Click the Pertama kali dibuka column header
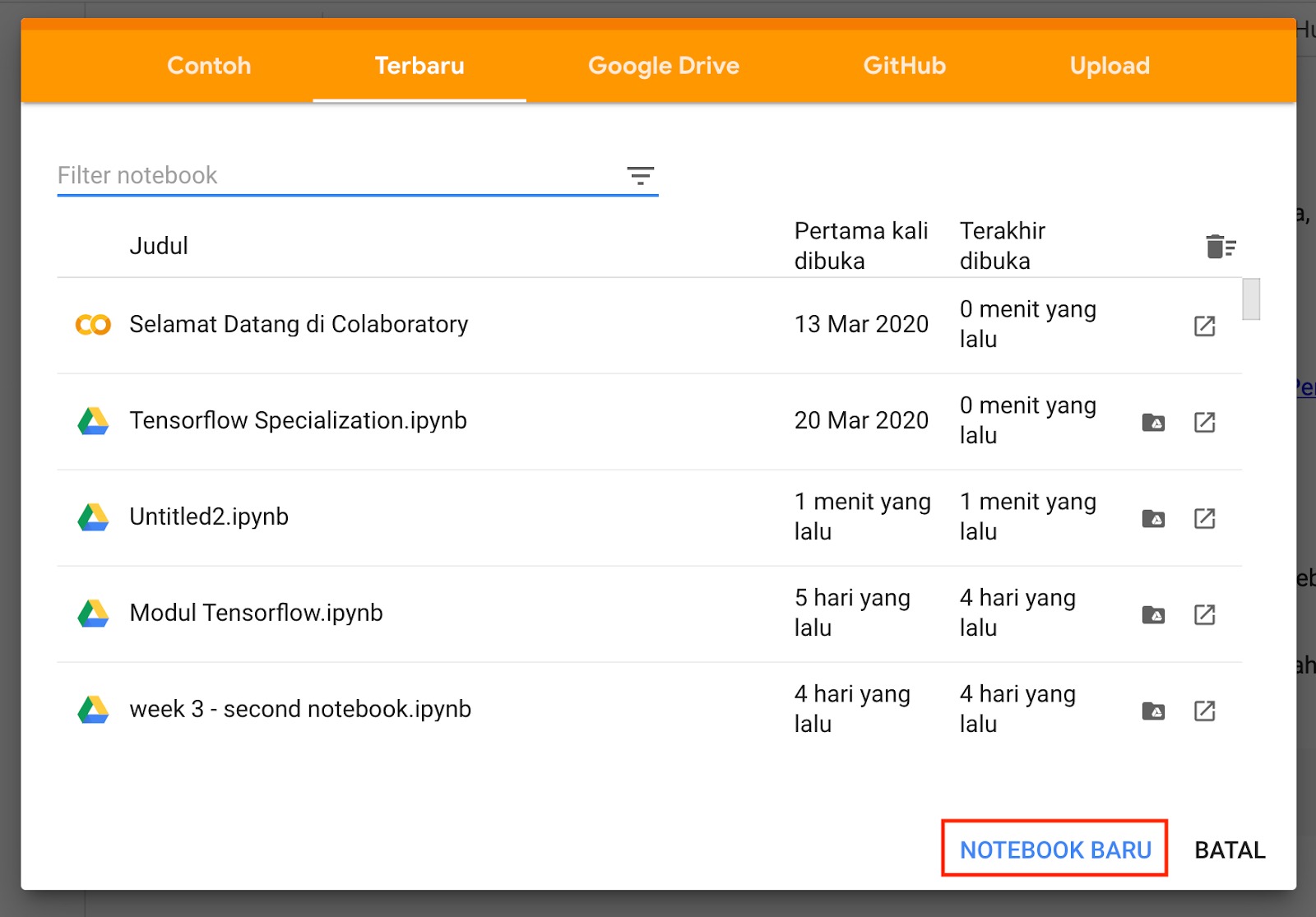 pos(861,246)
